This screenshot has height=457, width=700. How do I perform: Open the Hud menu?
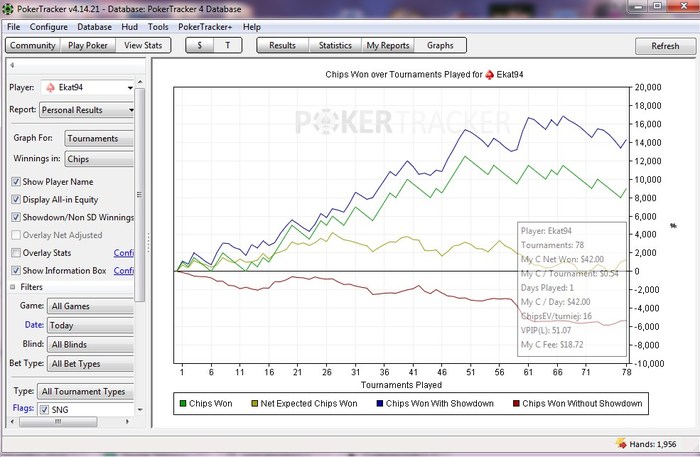pyautogui.click(x=129, y=27)
